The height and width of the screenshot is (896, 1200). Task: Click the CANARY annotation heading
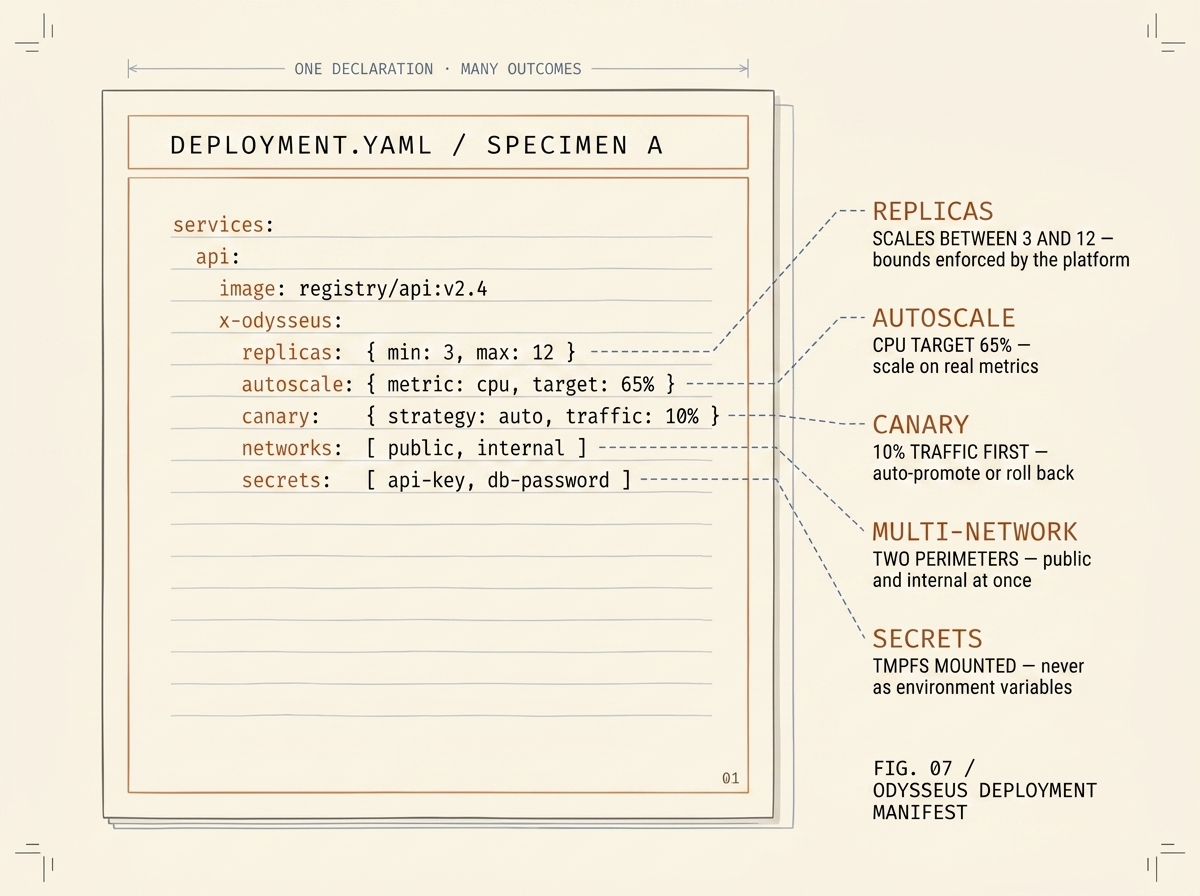pyautogui.click(x=921, y=425)
